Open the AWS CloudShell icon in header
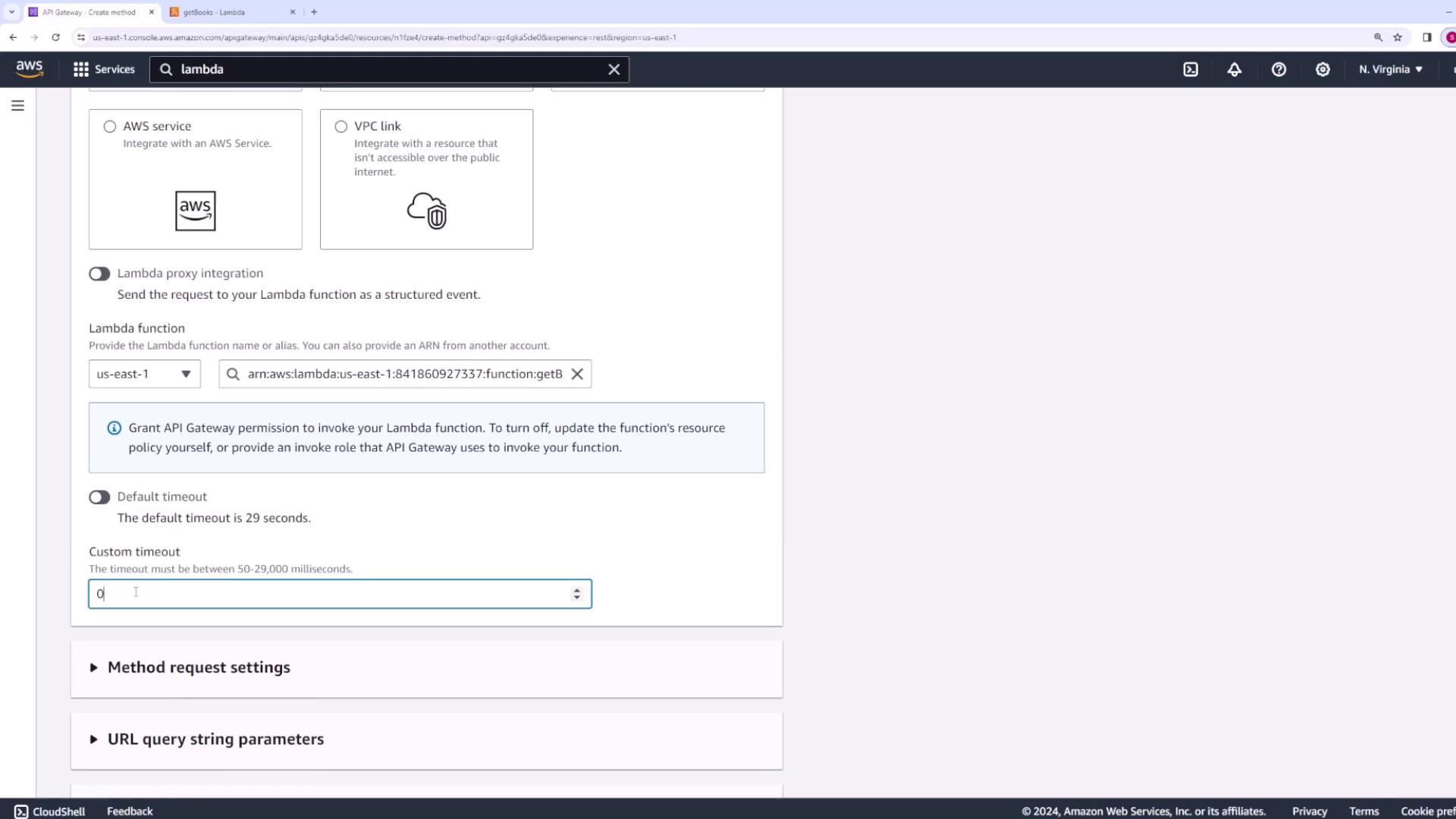The width and height of the screenshot is (1456, 819). tap(1191, 69)
